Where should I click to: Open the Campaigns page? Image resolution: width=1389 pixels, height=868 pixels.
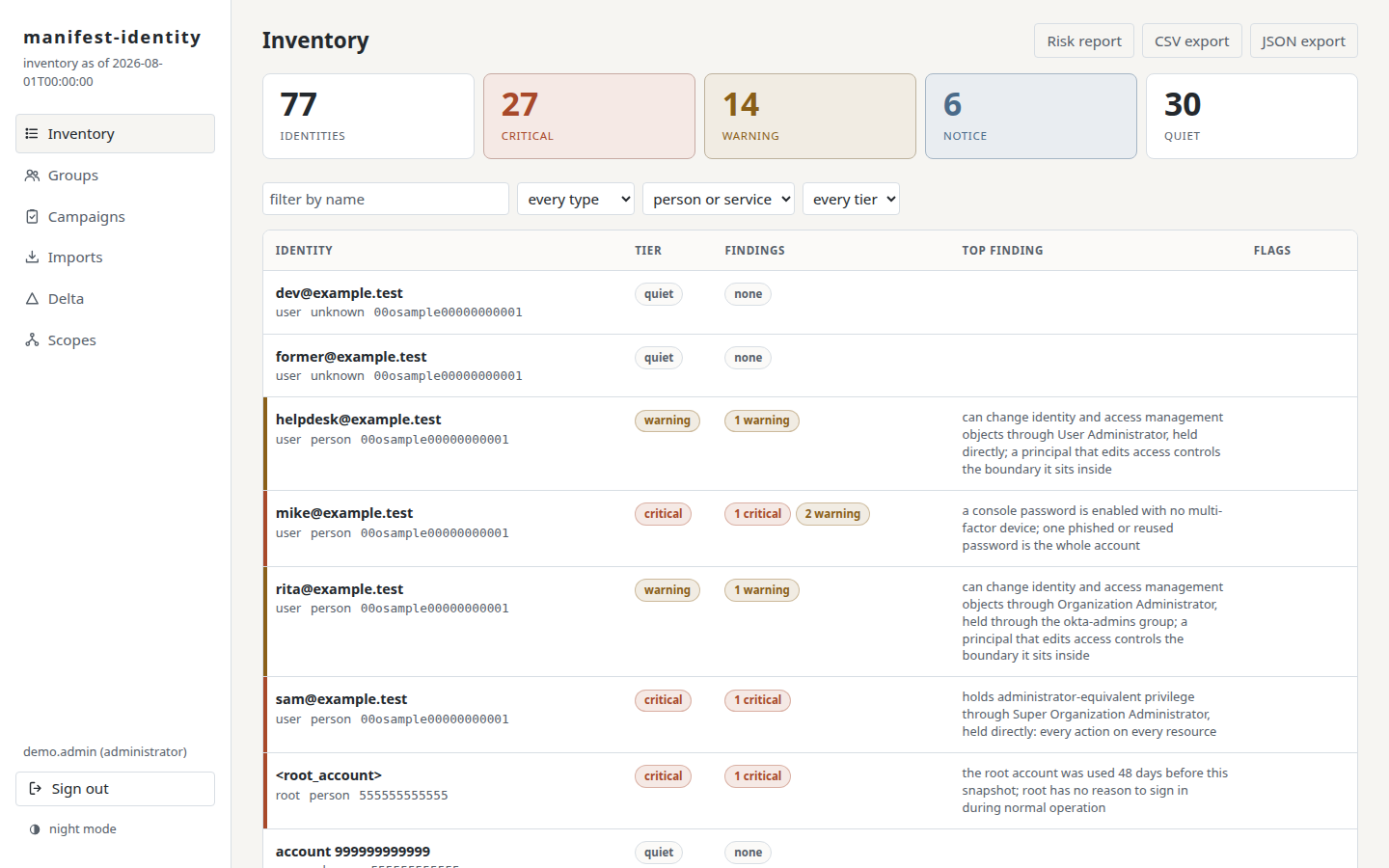pyautogui.click(x=115, y=217)
